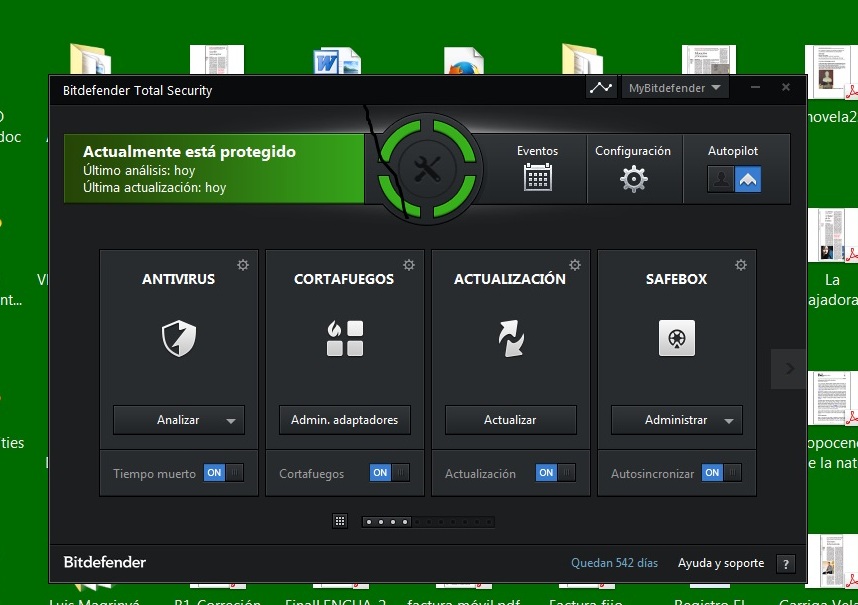Click the central wrench and screwdriver tools icon

(427, 168)
